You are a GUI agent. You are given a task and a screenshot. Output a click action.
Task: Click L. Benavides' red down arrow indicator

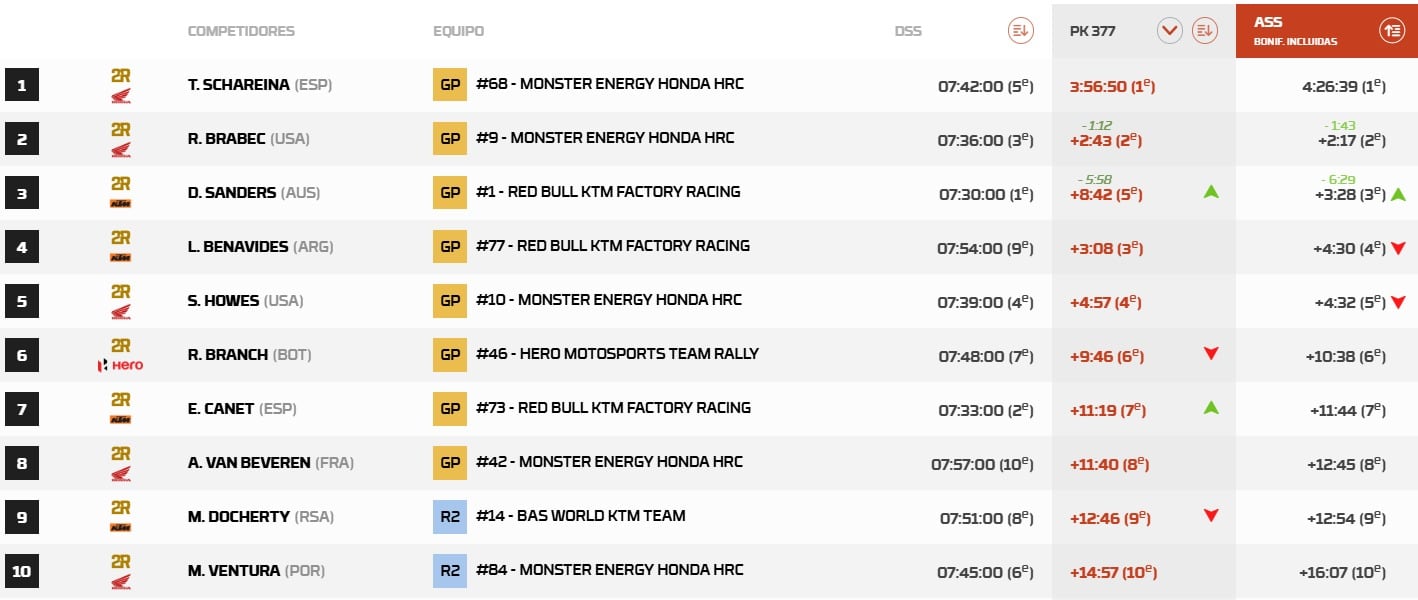coord(1398,248)
